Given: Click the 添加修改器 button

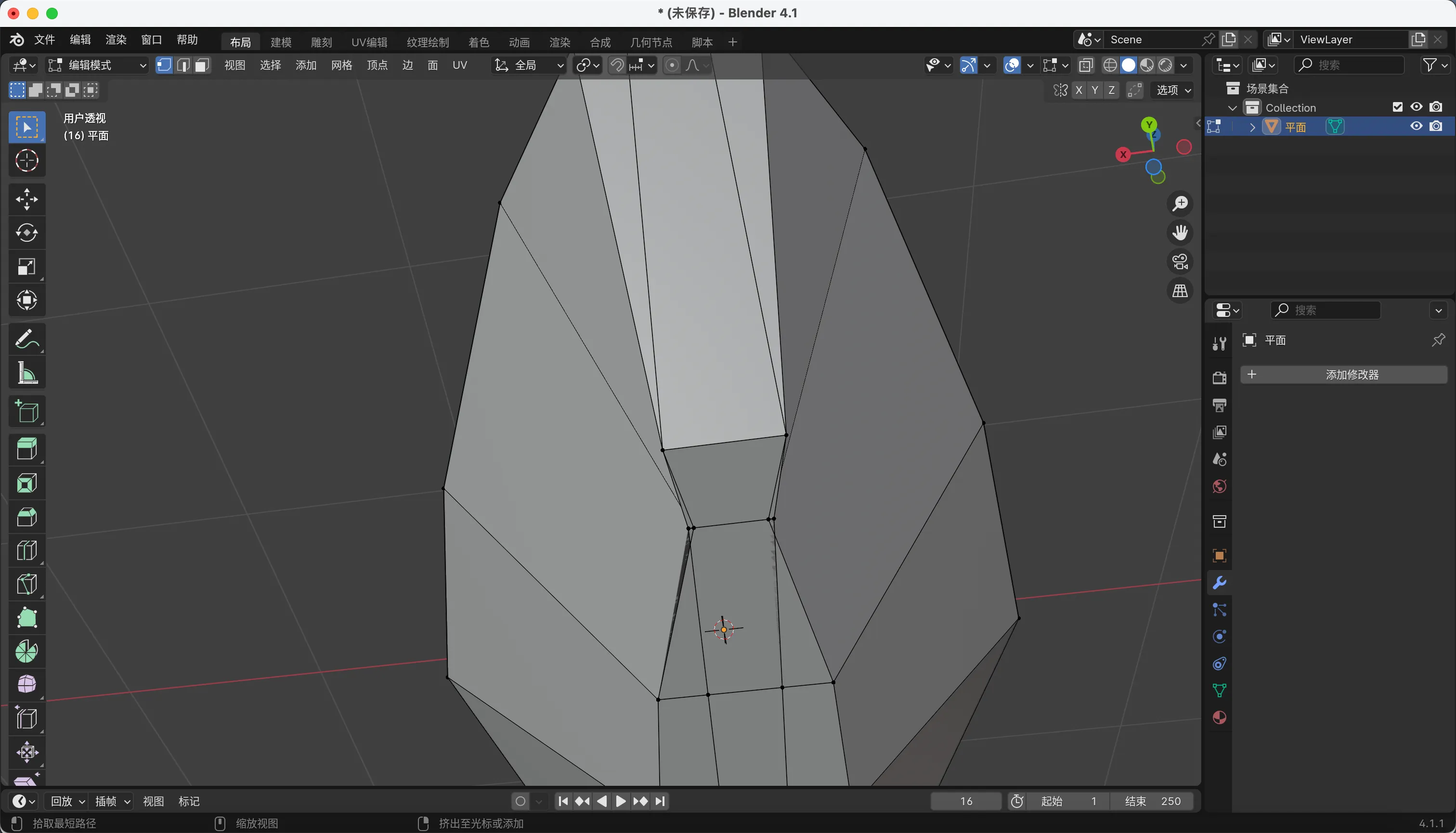Looking at the screenshot, I should coord(1344,375).
